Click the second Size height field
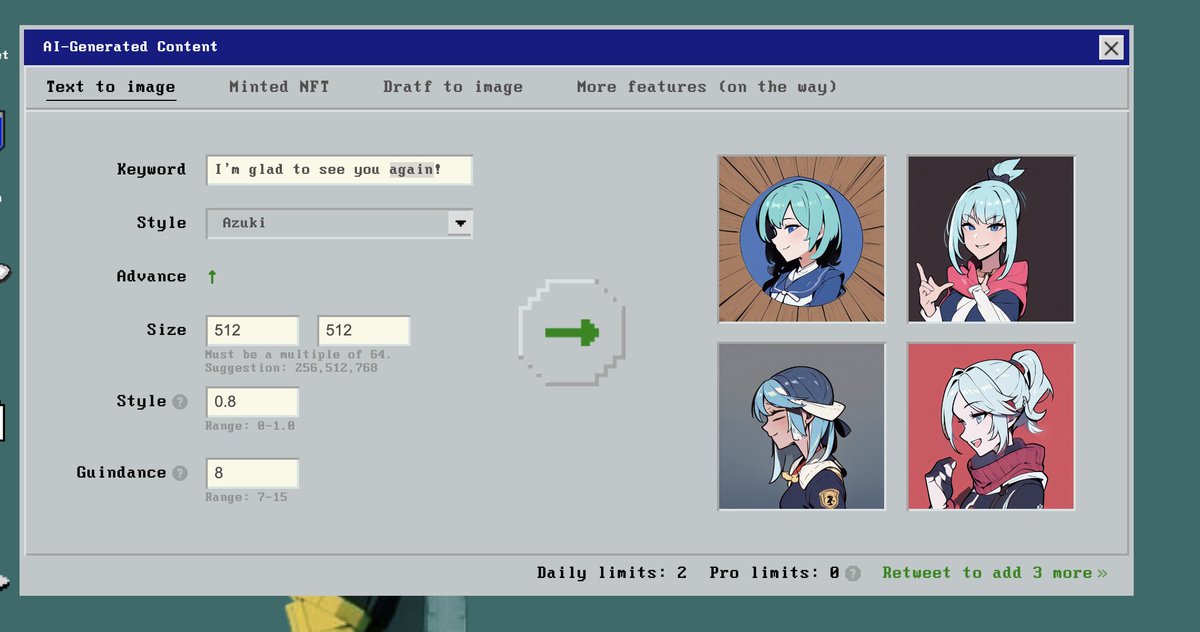This screenshot has height=632, width=1200. tap(364, 331)
